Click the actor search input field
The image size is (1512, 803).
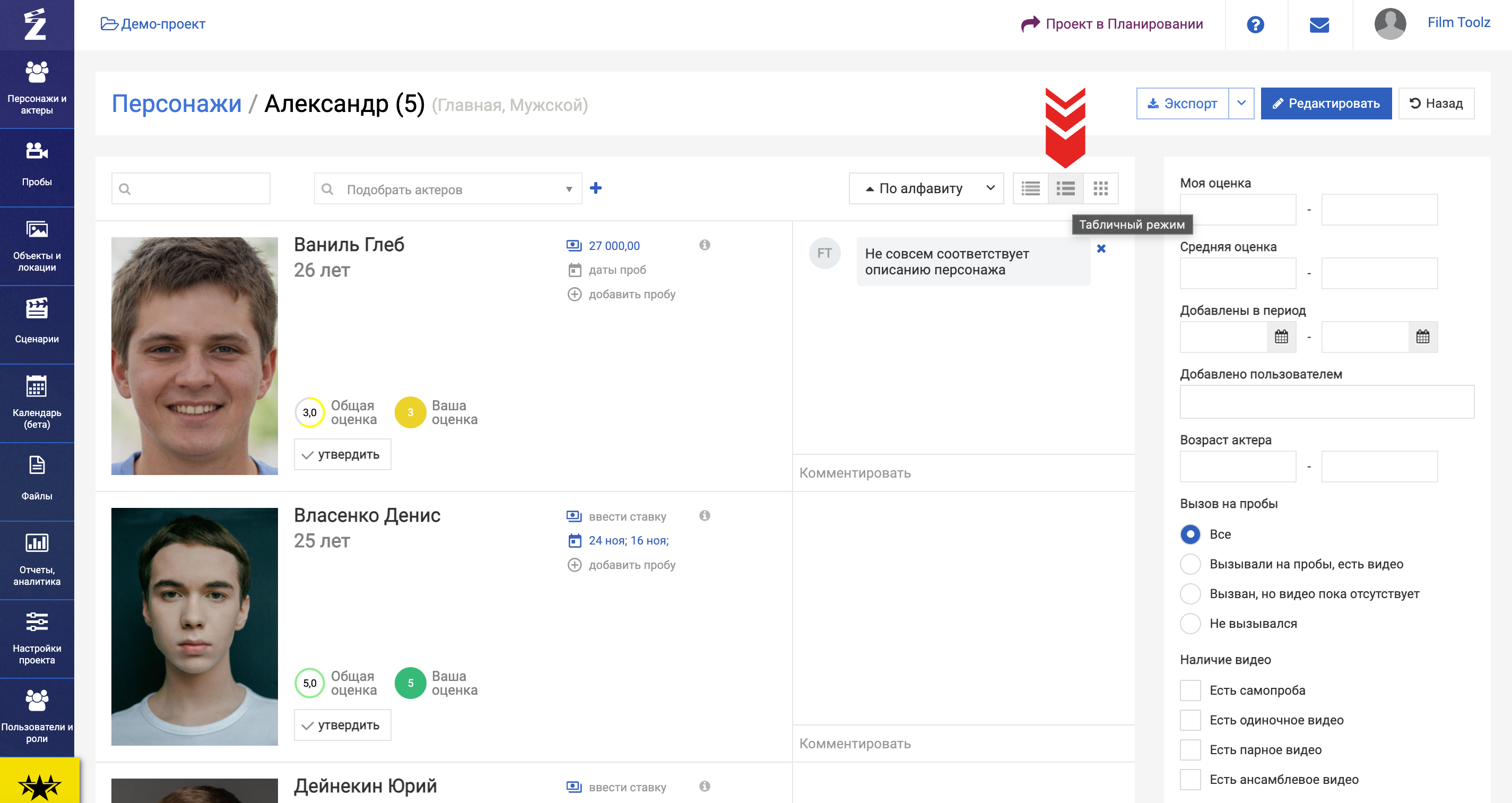click(191, 188)
